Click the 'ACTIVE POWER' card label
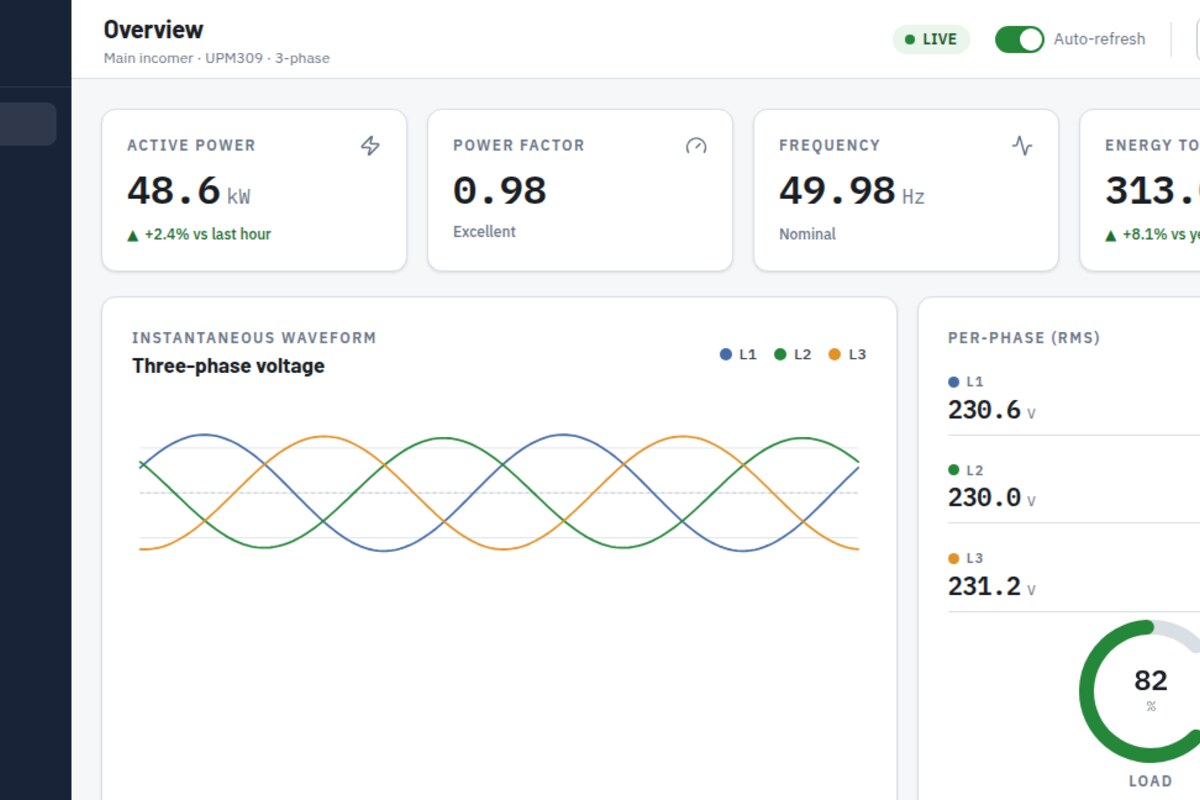The height and width of the screenshot is (800, 1200). point(191,146)
